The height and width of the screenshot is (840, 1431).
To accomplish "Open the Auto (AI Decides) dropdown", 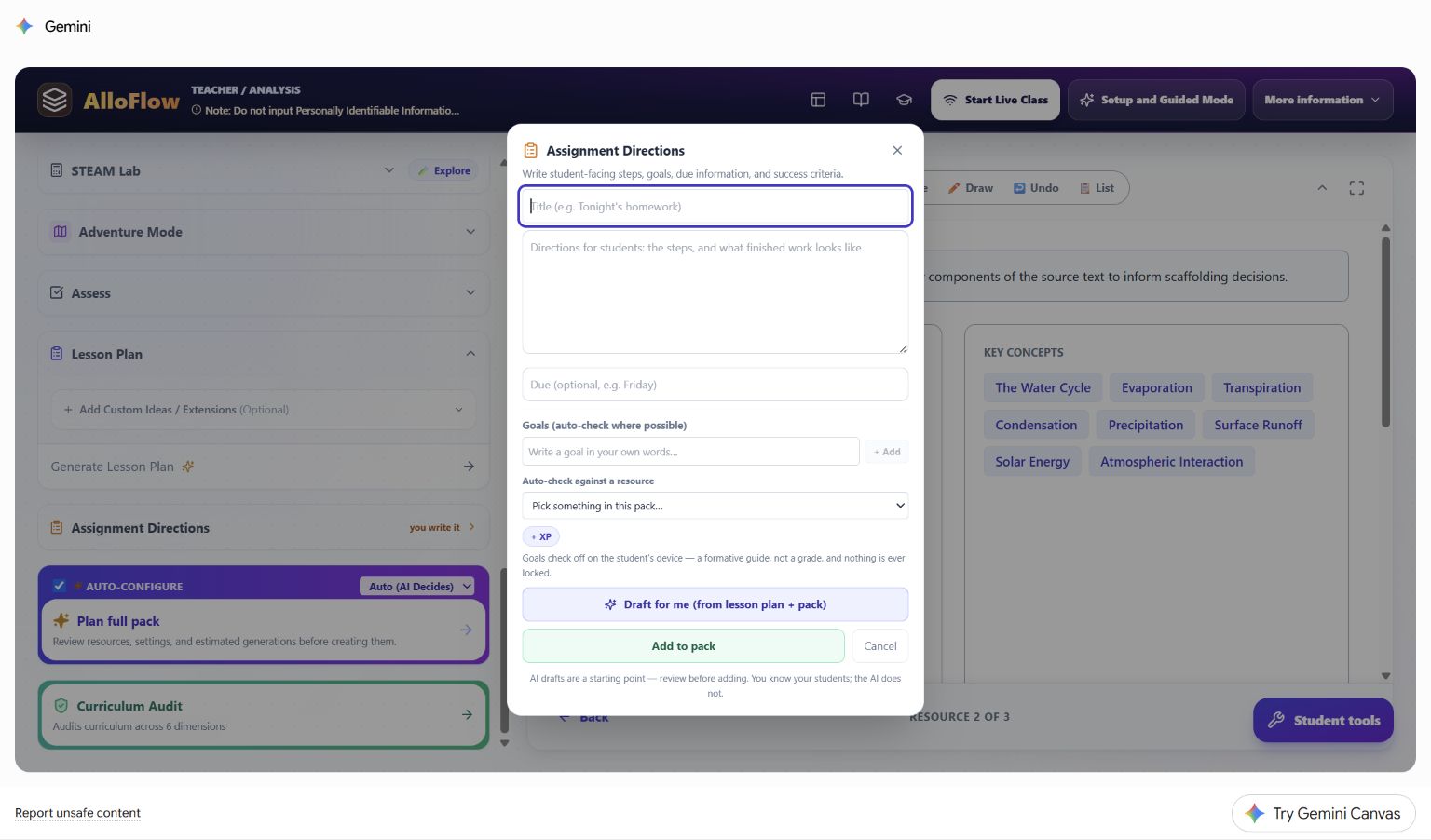I will point(417,586).
